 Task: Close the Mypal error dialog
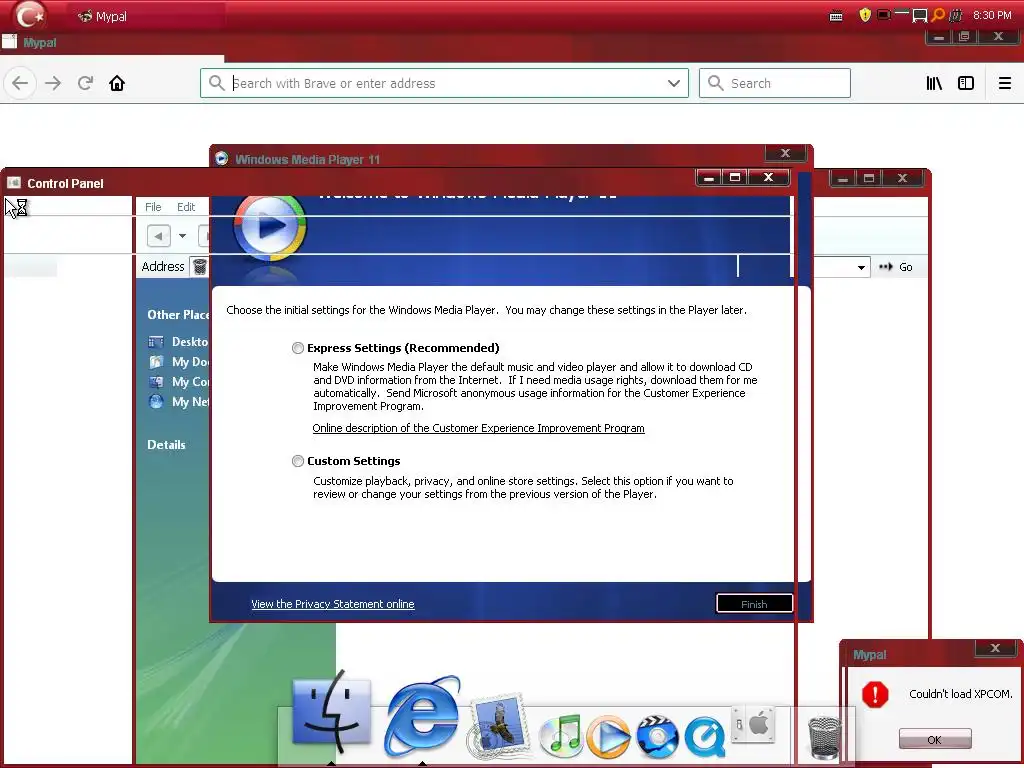995,648
